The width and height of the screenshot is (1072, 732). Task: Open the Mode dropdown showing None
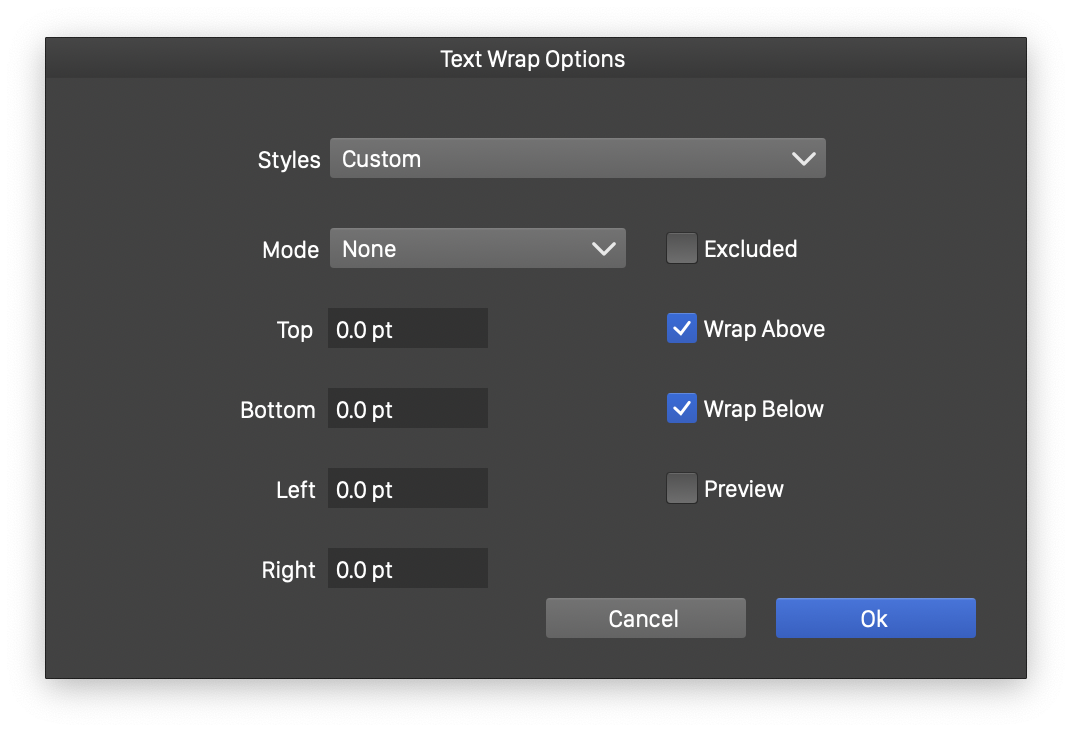pos(460,249)
